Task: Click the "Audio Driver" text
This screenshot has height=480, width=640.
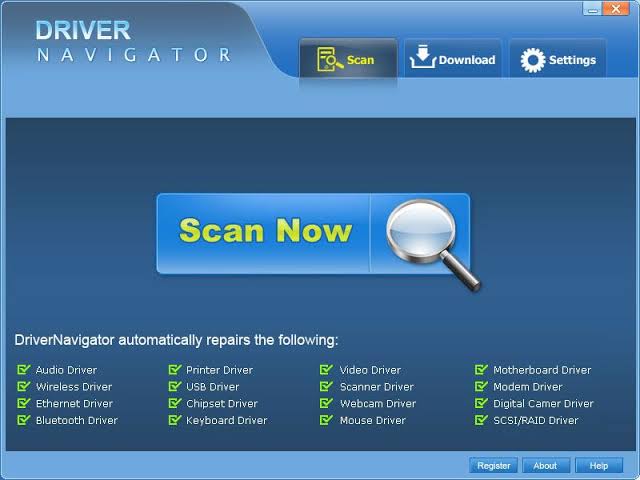Action: coord(67,370)
